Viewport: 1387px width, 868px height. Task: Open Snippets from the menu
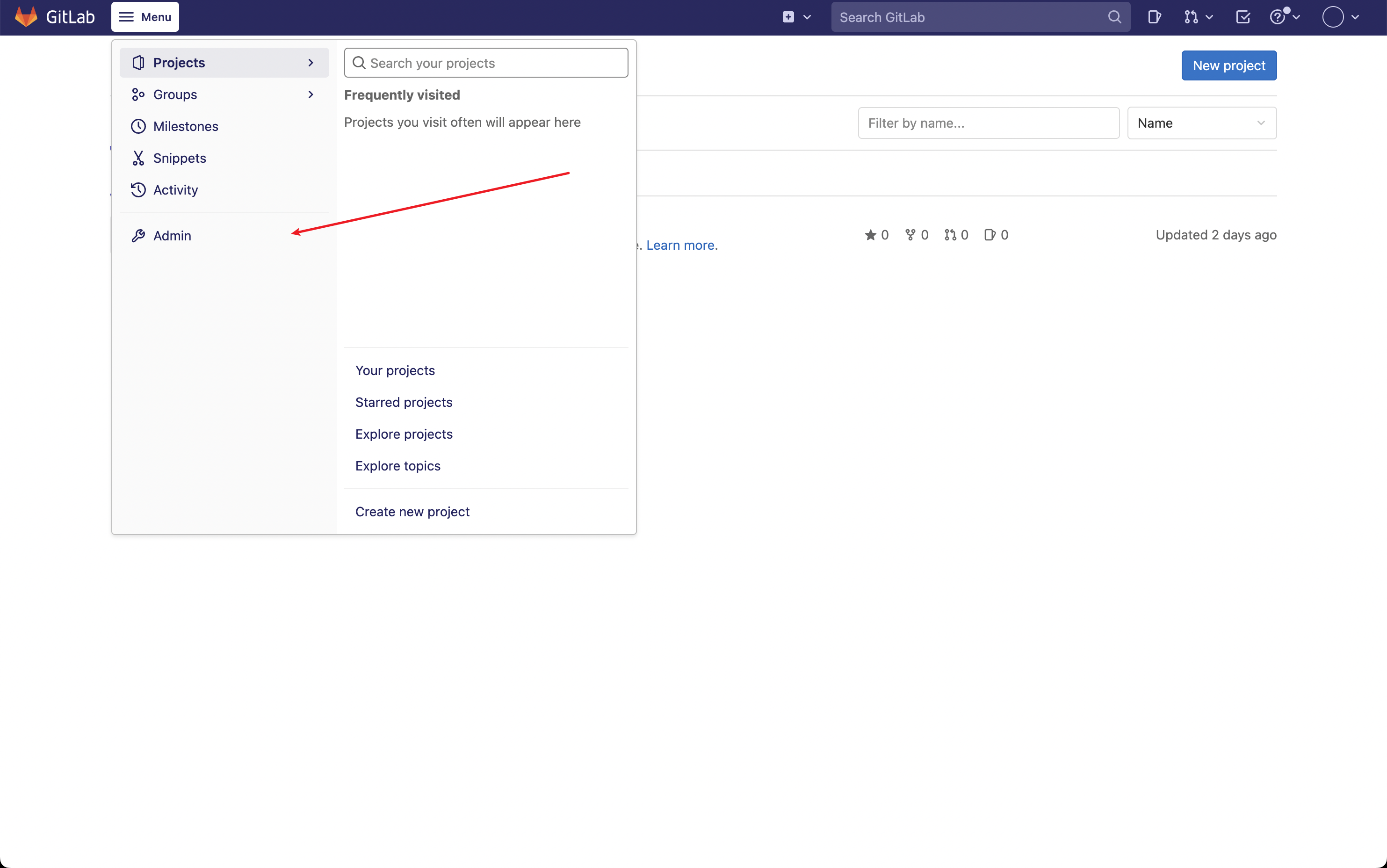click(x=224, y=158)
